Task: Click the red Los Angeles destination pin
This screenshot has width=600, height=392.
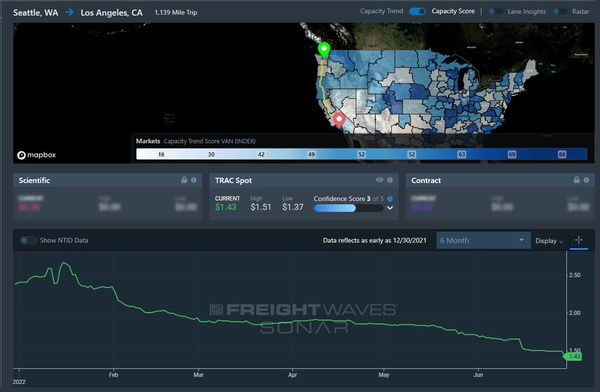Action: point(339,120)
